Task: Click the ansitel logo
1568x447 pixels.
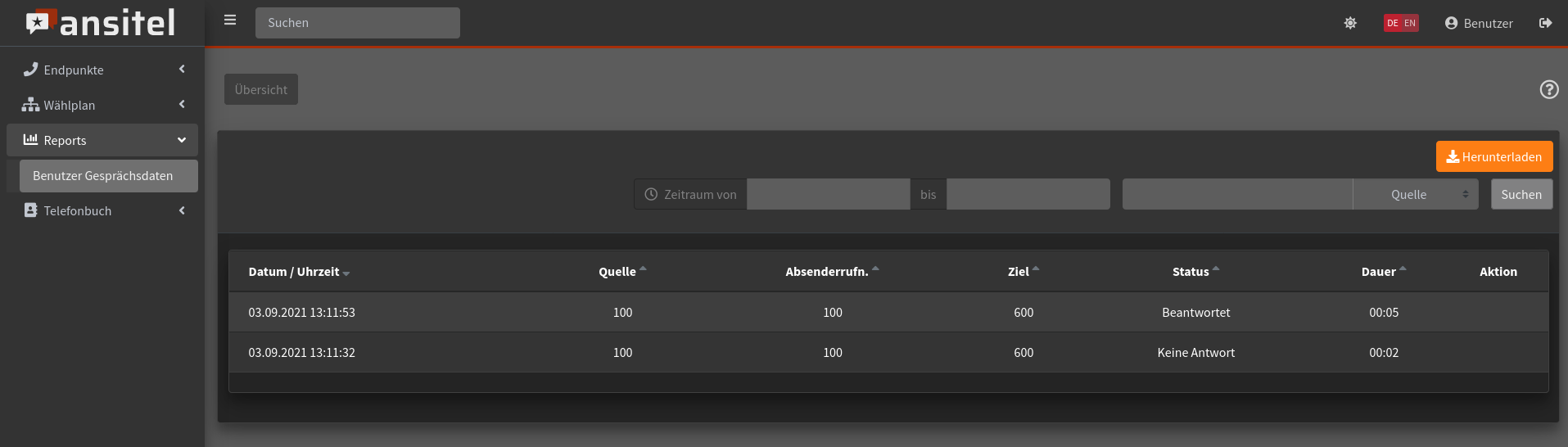Action: click(101, 23)
